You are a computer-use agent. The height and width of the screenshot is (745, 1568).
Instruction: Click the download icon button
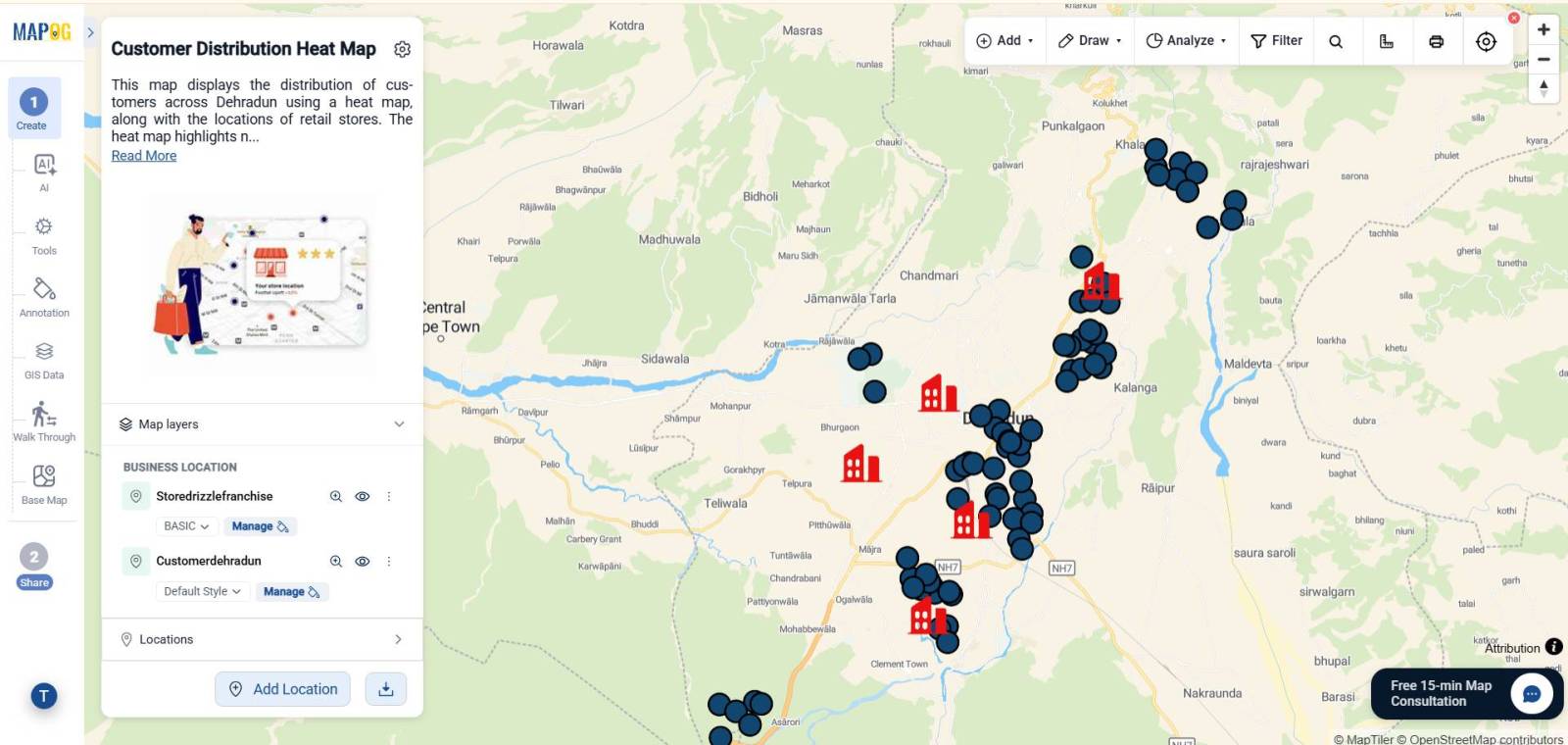point(386,689)
